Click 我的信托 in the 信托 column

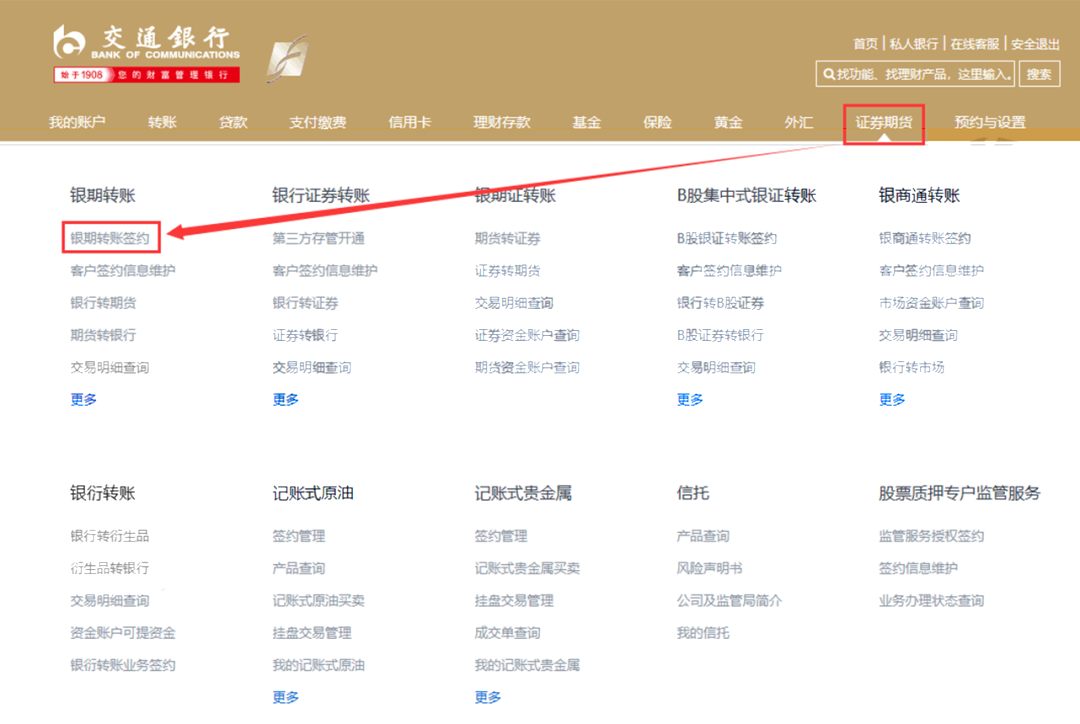(x=704, y=631)
